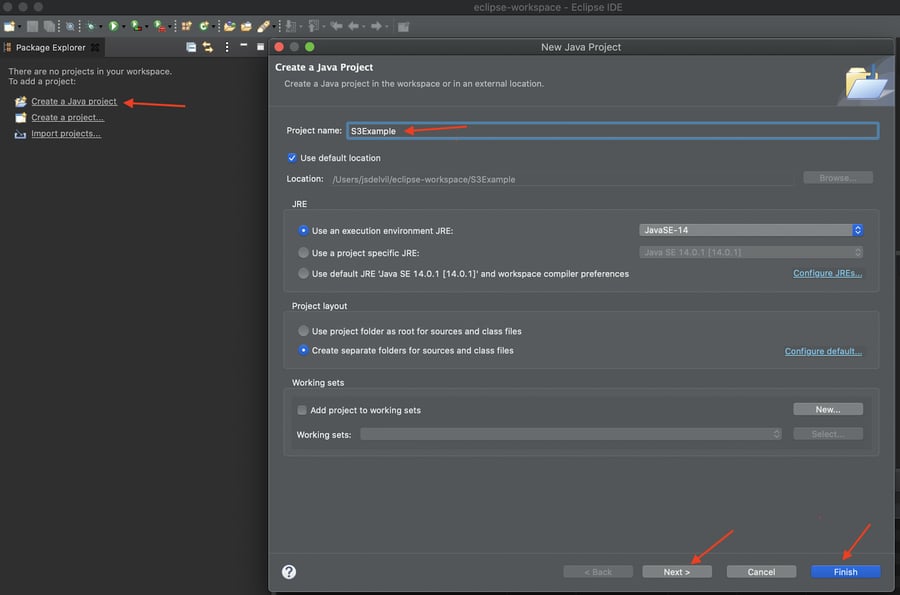This screenshot has height=595, width=900.
Task: Select Use a project specific JRE radio button
Action: click(x=303, y=252)
